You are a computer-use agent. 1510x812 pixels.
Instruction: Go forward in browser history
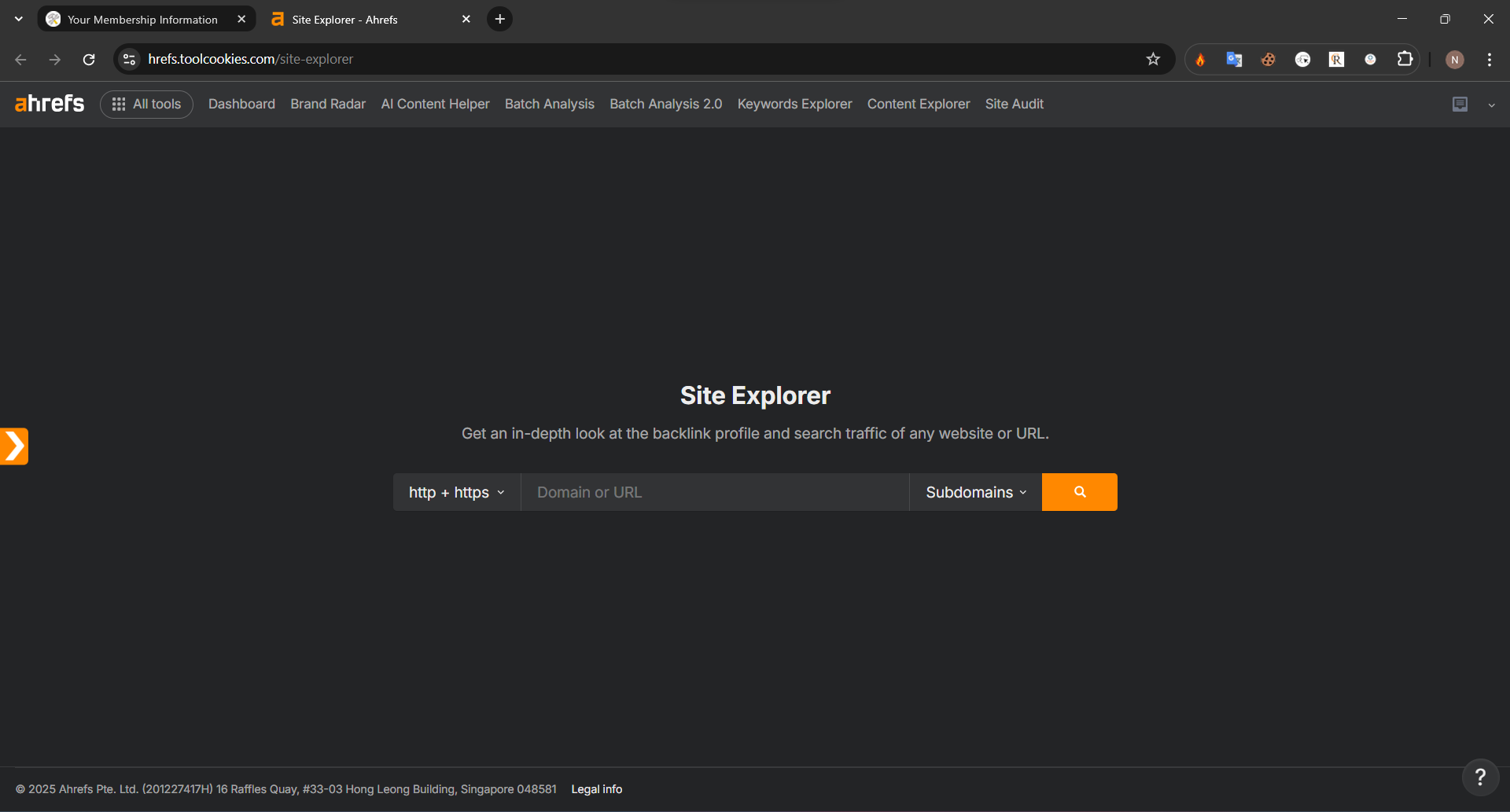click(x=55, y=59)
